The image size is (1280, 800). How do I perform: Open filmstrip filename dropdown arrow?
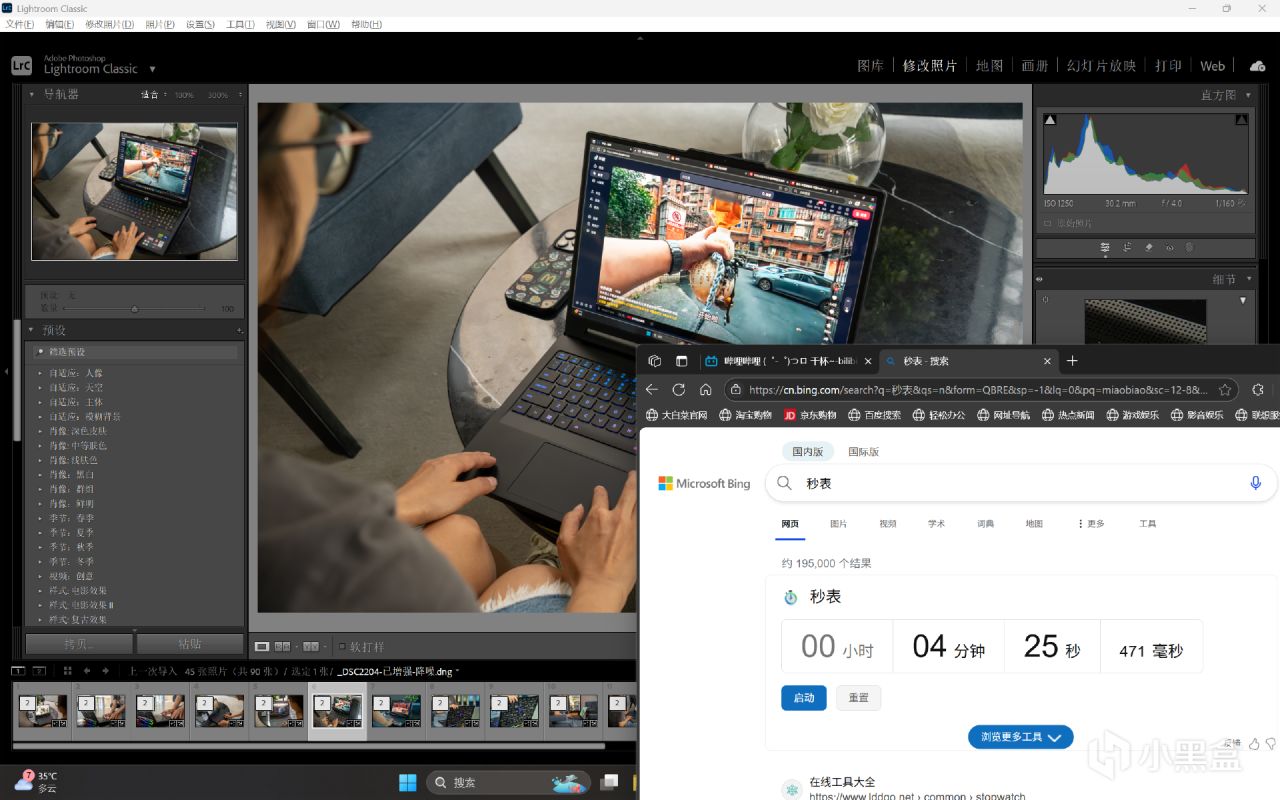click(458, 671)
